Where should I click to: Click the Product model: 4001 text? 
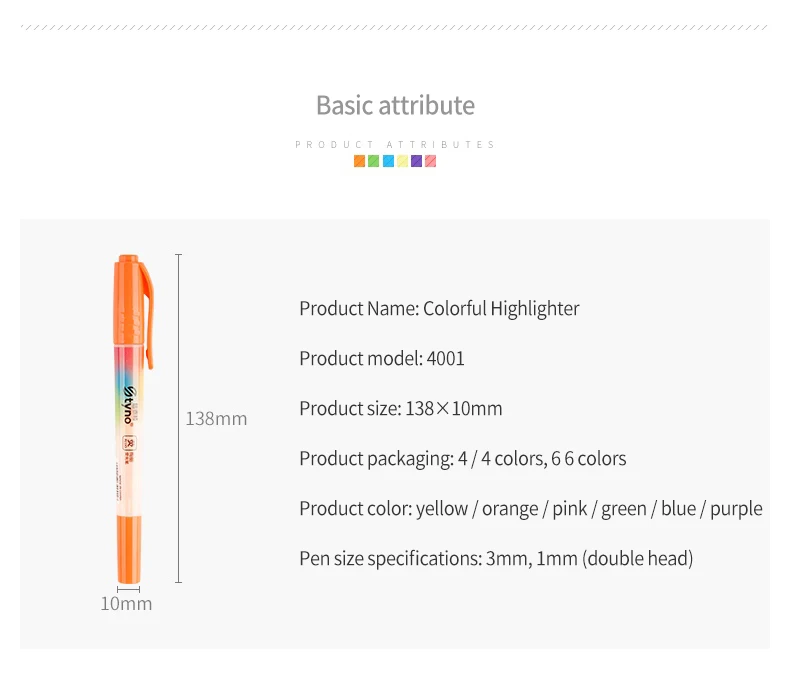382,359
